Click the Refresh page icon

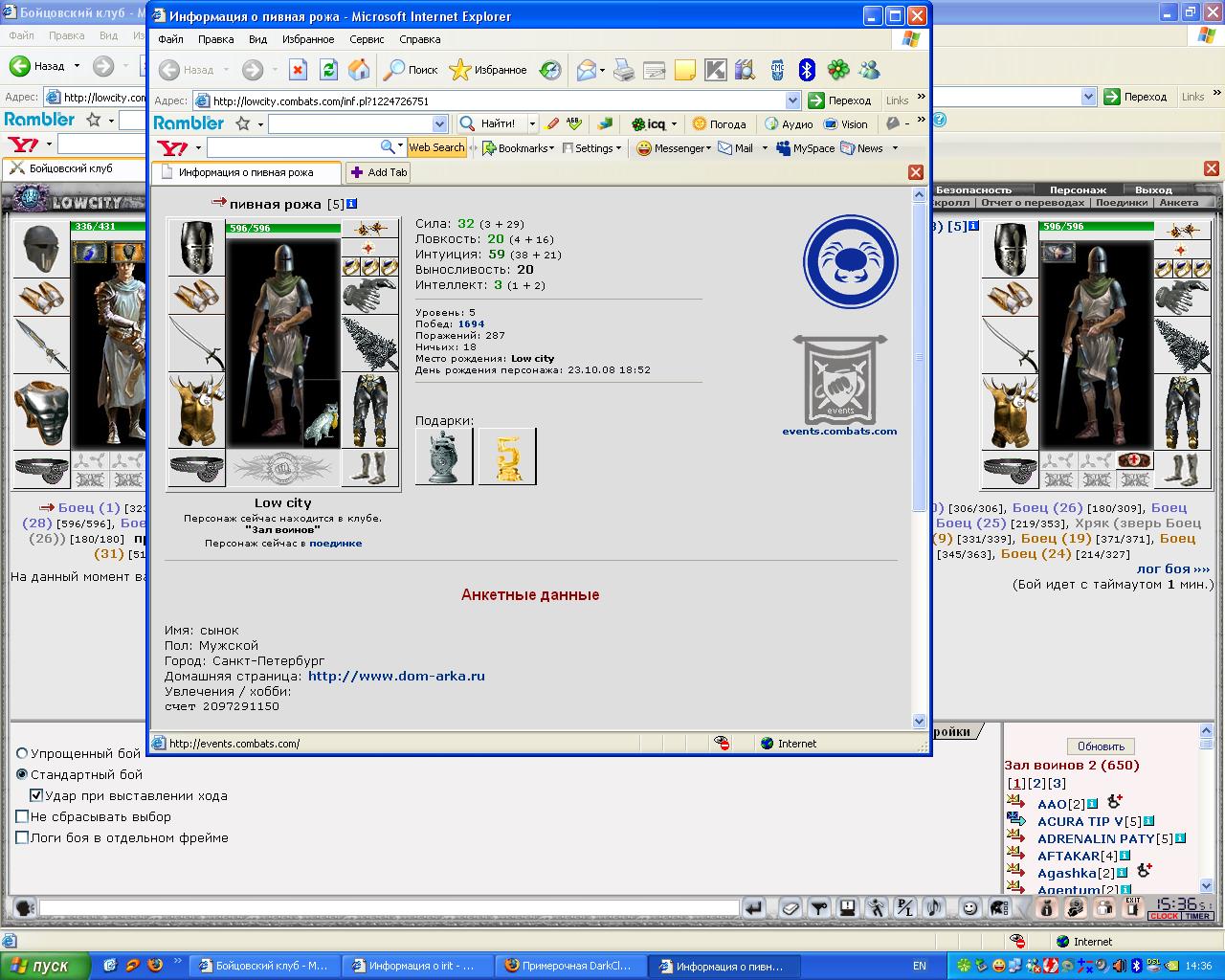[x=329, y=70]
